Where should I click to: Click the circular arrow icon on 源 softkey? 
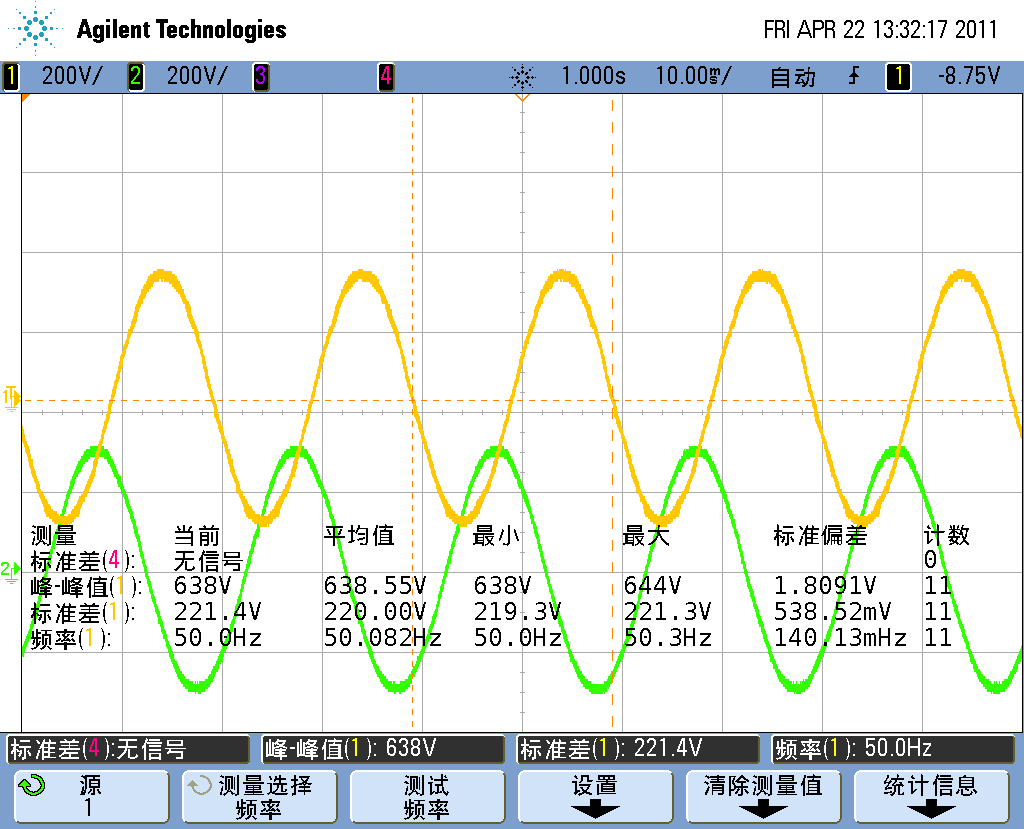point(31,786)
